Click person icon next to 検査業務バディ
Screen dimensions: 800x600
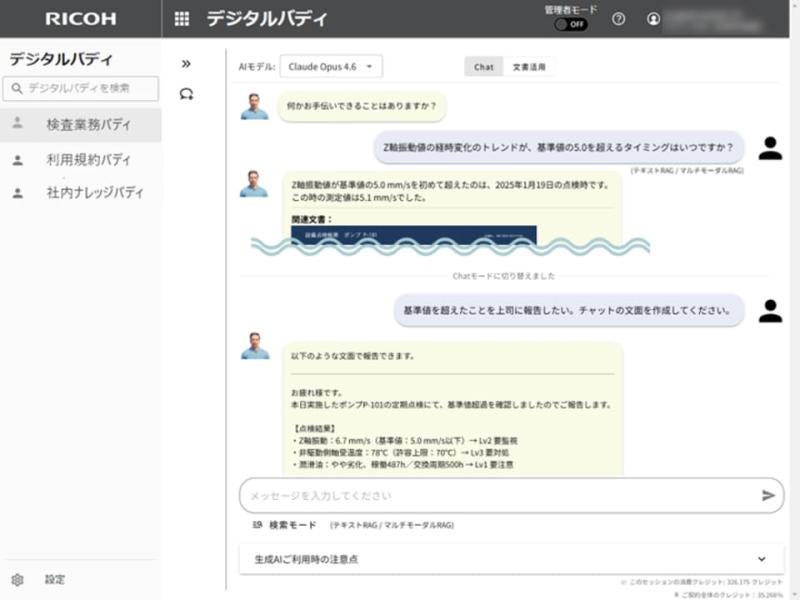[17, 123]
